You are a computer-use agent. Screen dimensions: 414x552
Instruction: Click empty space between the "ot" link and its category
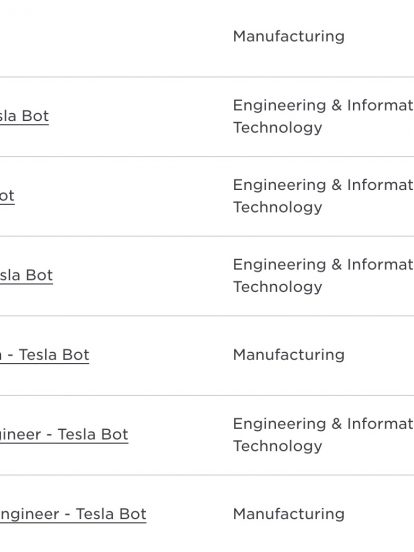tap(123, 196)
